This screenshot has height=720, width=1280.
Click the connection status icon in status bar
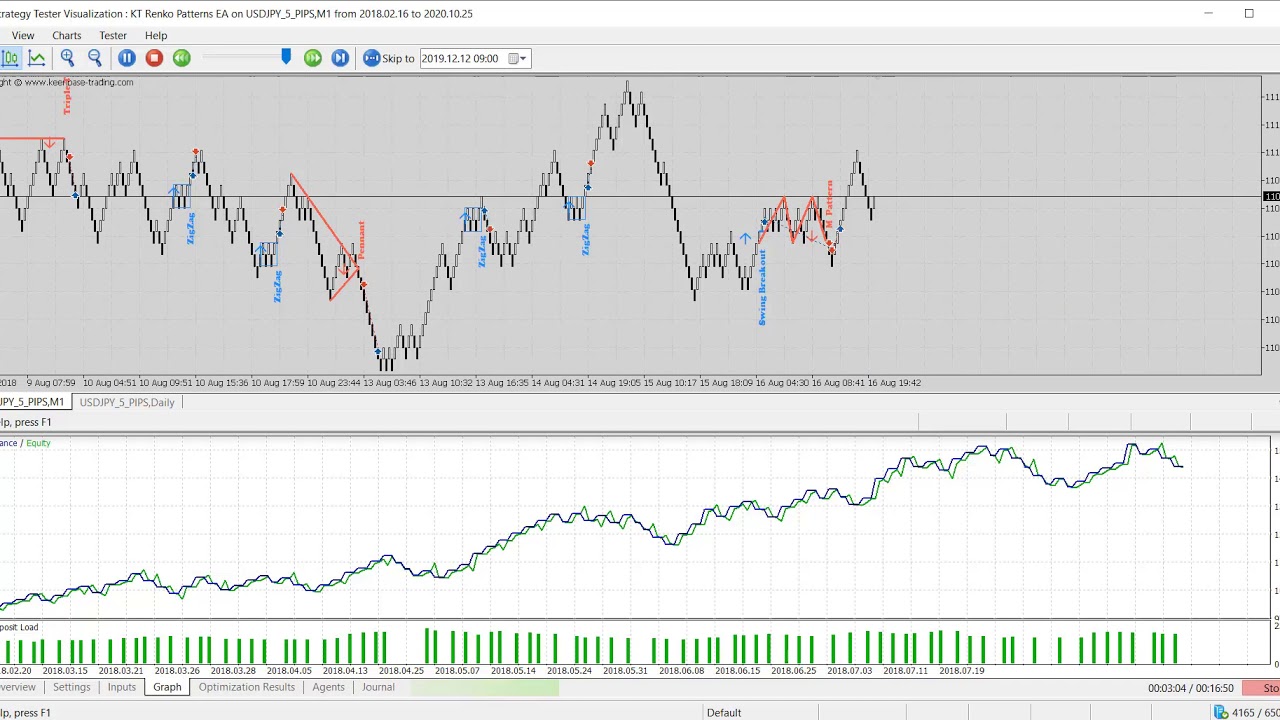[1220, 712]
